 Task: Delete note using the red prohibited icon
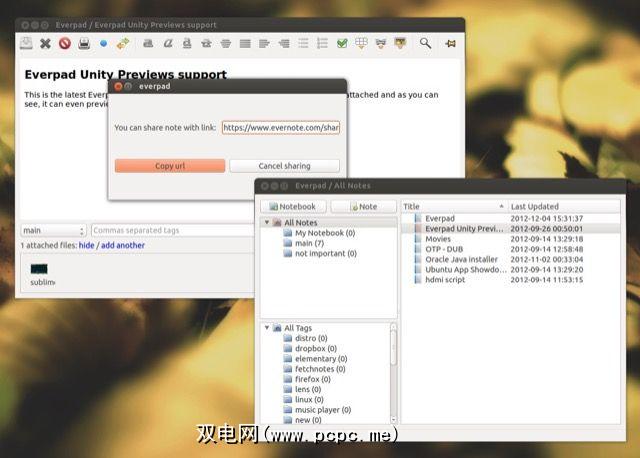click(65, 43)
